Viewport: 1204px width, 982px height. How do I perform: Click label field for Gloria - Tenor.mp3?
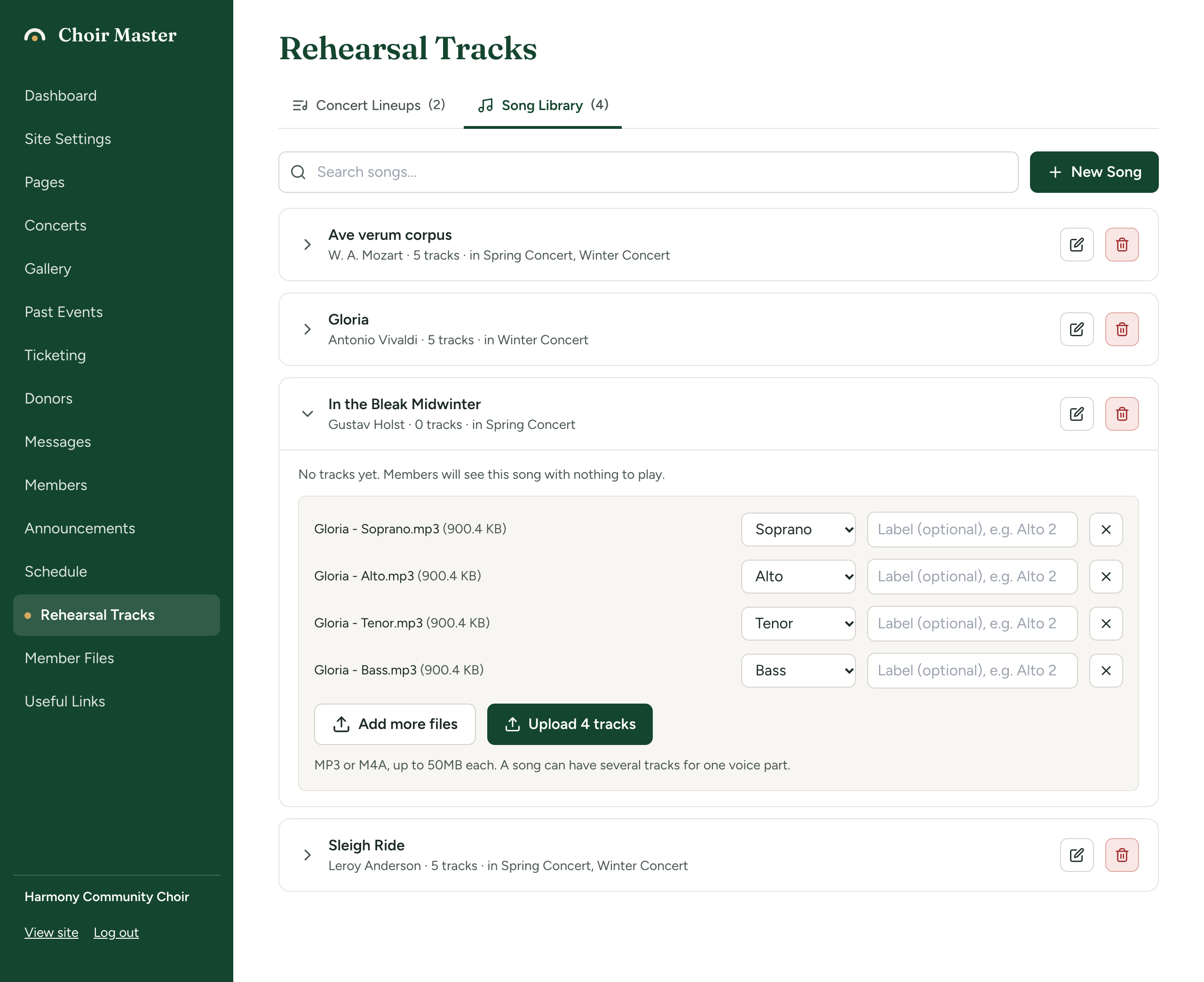tap(972, 623)
